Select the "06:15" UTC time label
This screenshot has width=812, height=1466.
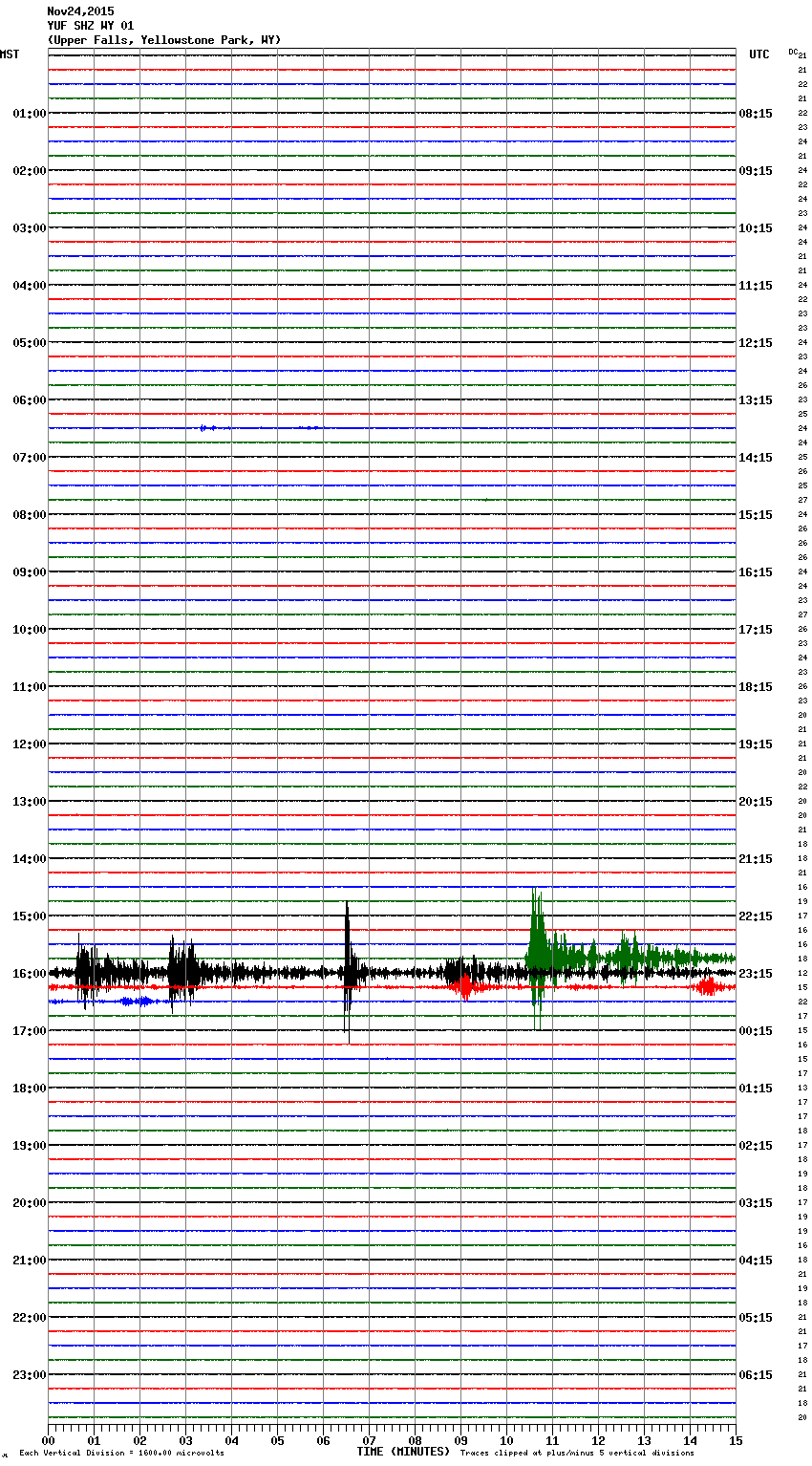pyautogui.click(x=756, y=1375)
